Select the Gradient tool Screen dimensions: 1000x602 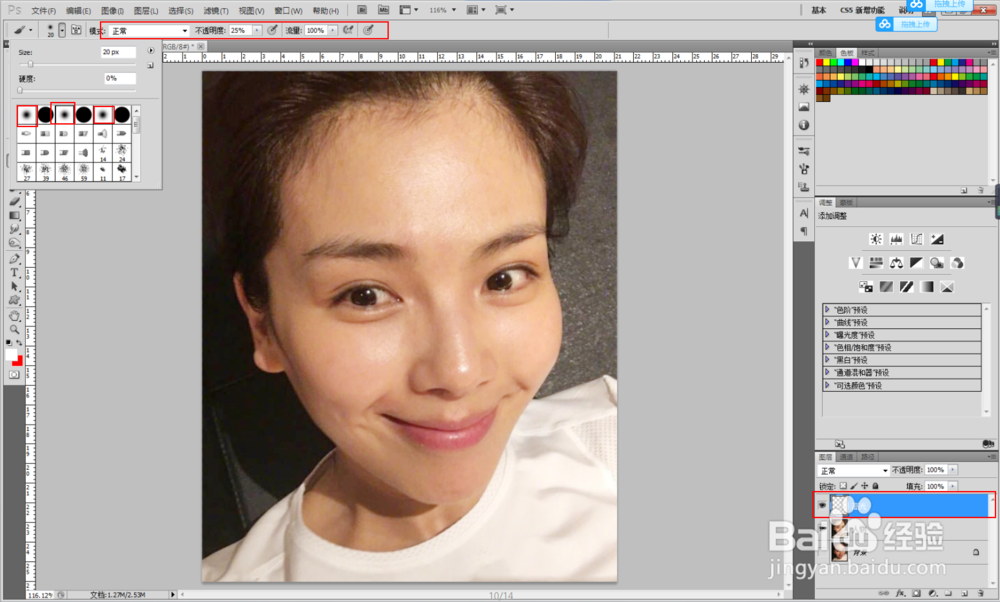click(14, 215)
